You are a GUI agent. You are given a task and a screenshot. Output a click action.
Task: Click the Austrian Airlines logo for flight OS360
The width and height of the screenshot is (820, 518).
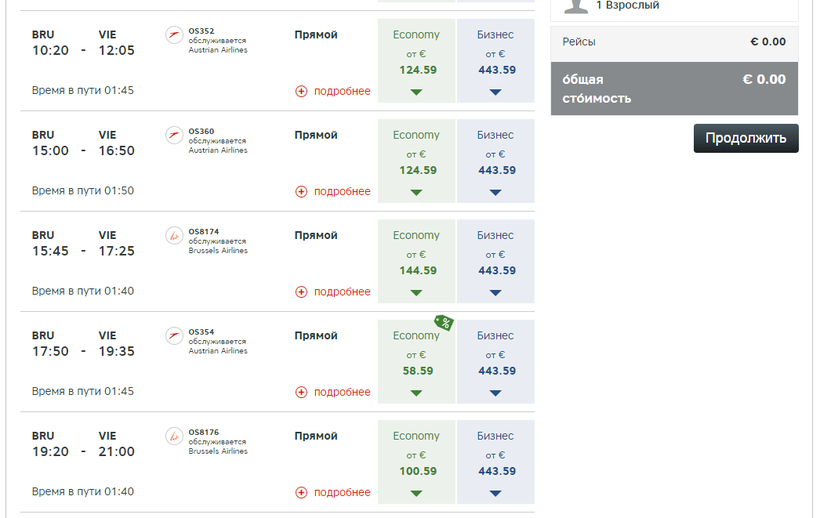coord(175,136)
